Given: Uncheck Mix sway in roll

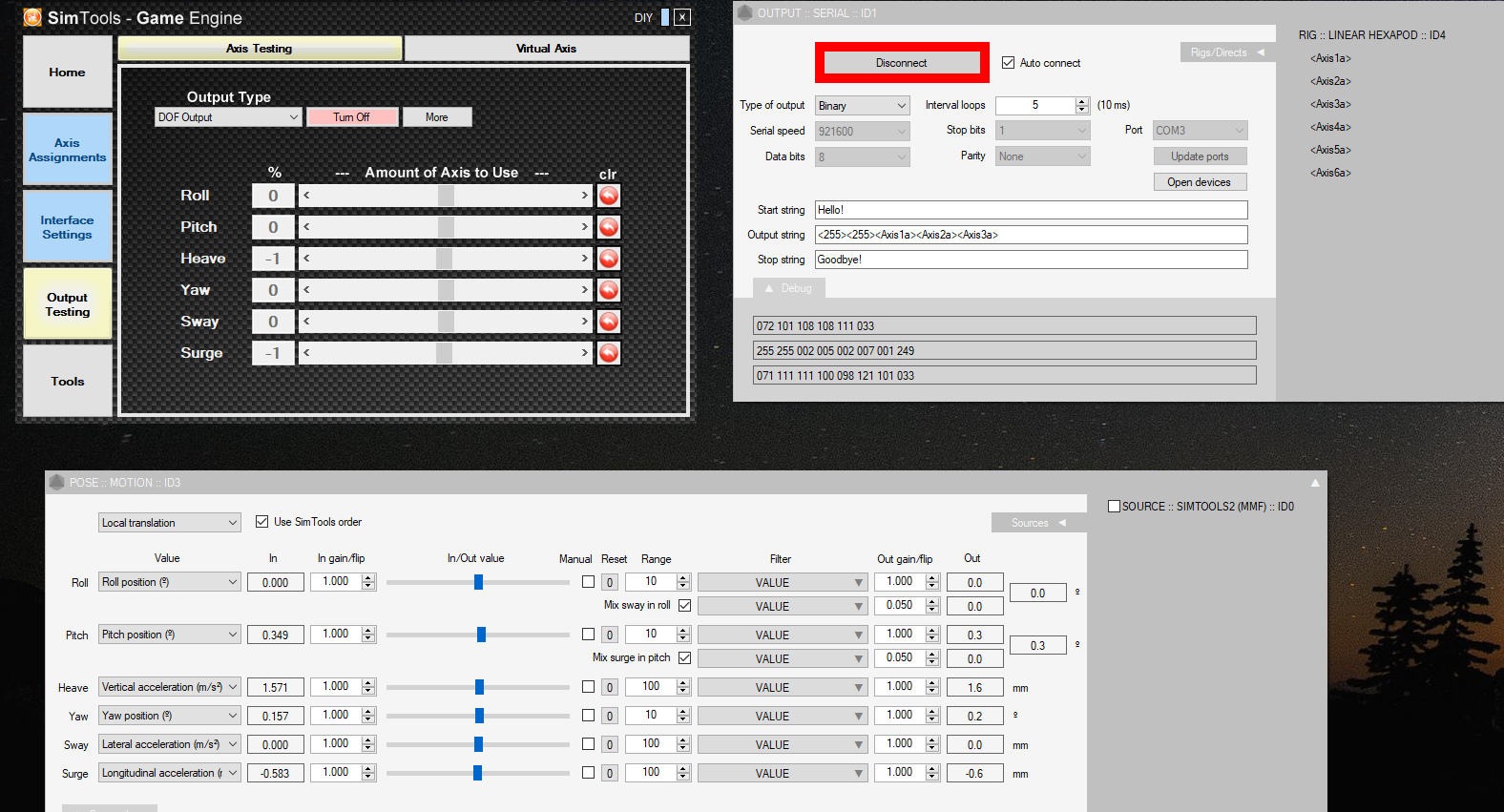Looking at the screenshot, I should 684,605.
